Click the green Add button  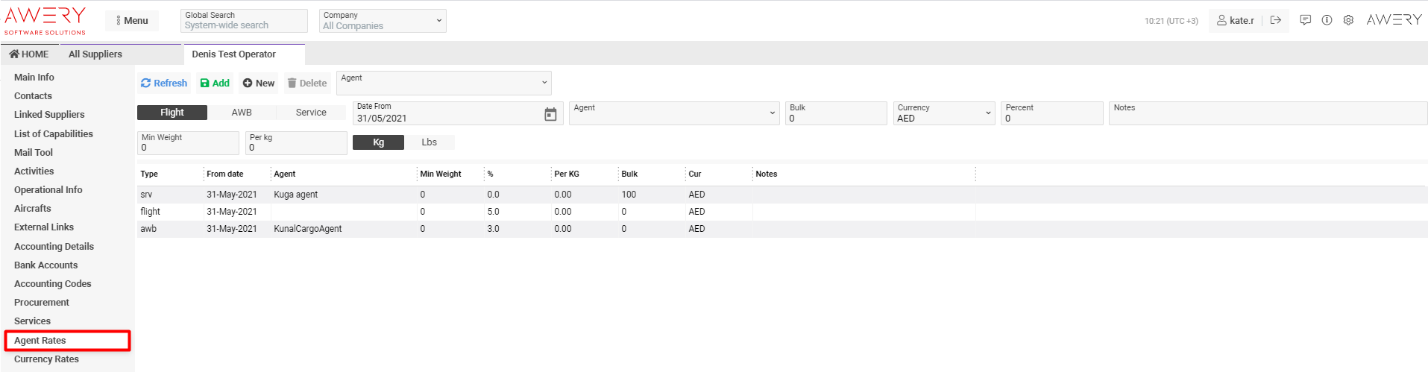tap(214, 83)
